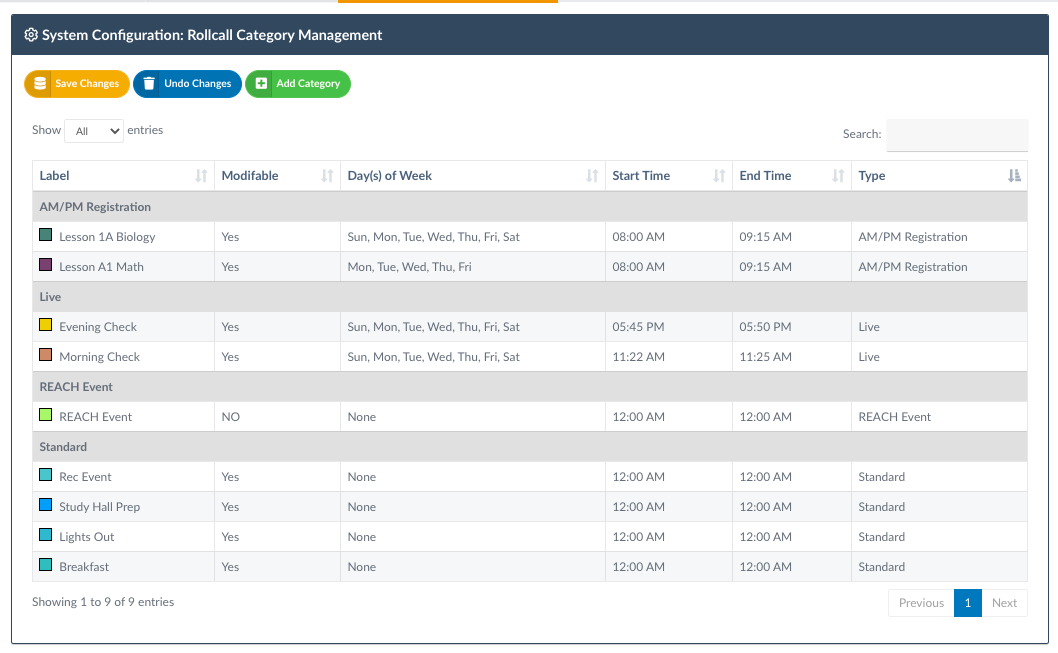Screen dimensions: 1058x653
Task: Click Showing 1 to 9 of 9 entries text
Action: [x=103, y=602]
